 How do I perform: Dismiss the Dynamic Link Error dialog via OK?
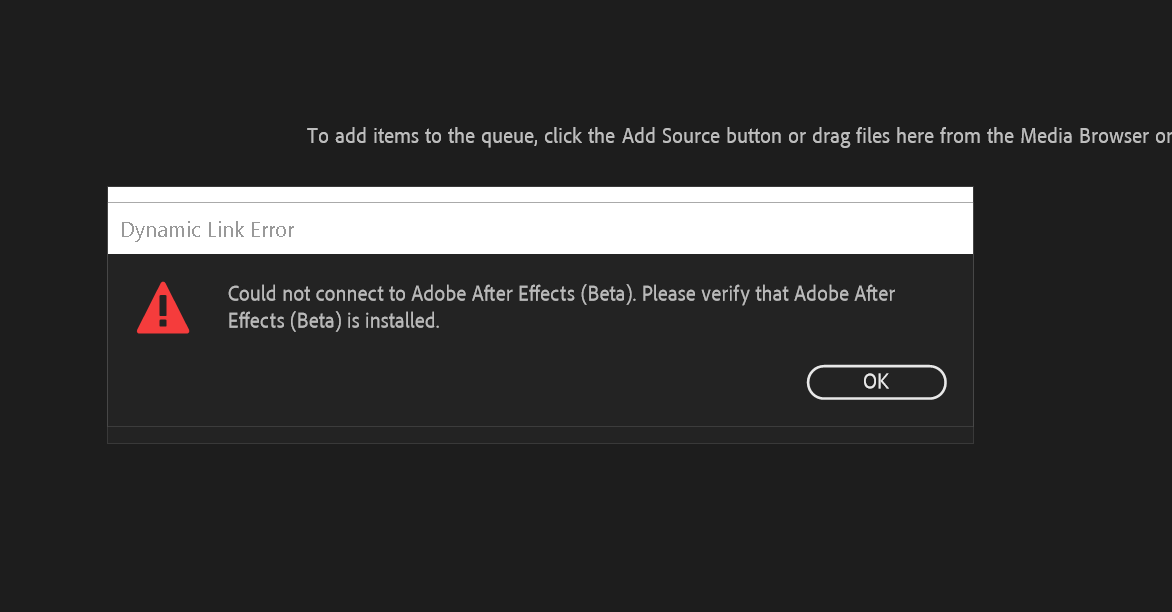click(x=876, y=382)
